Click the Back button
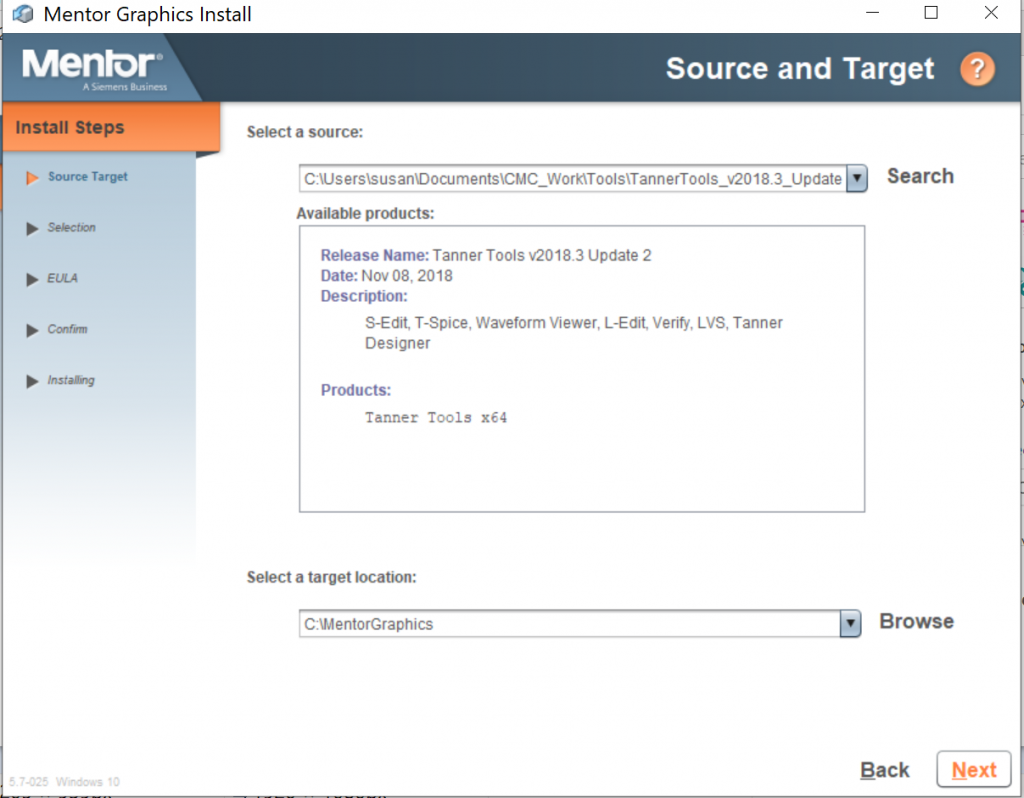The image size is (1024, 798). tap(884, 770)
